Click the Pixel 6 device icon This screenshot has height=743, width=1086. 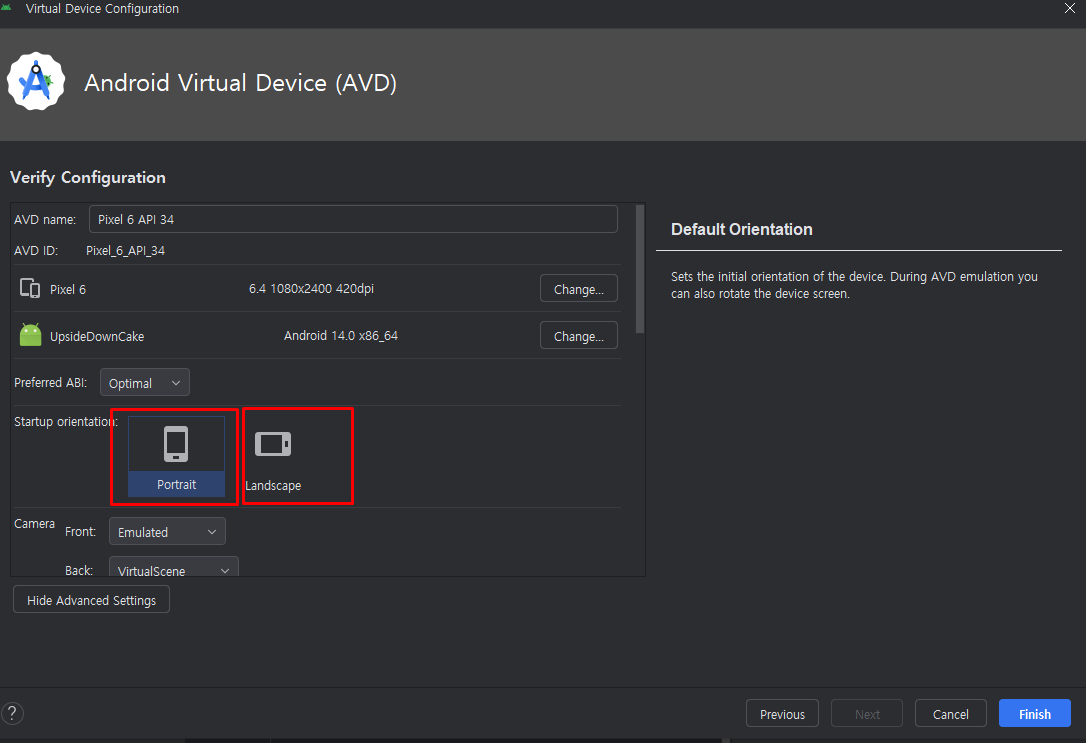click(30, 288)
